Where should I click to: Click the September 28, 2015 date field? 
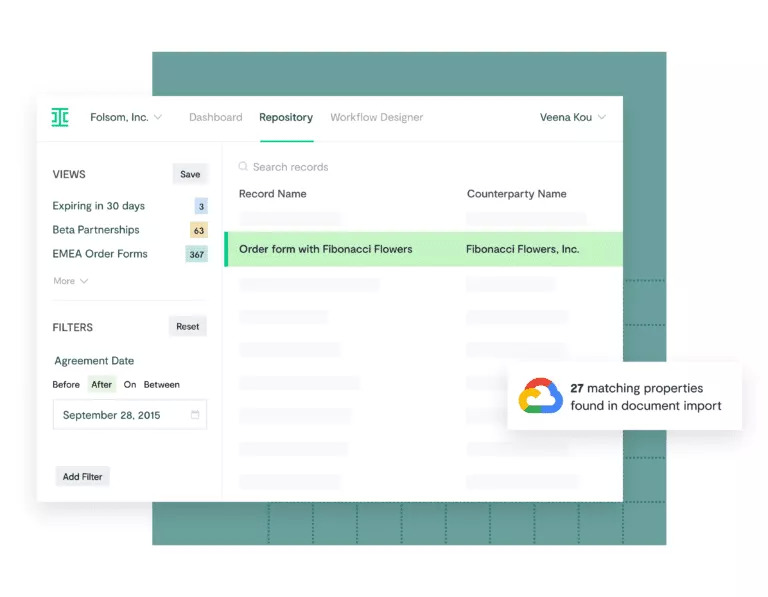click(x=130, y=415)
